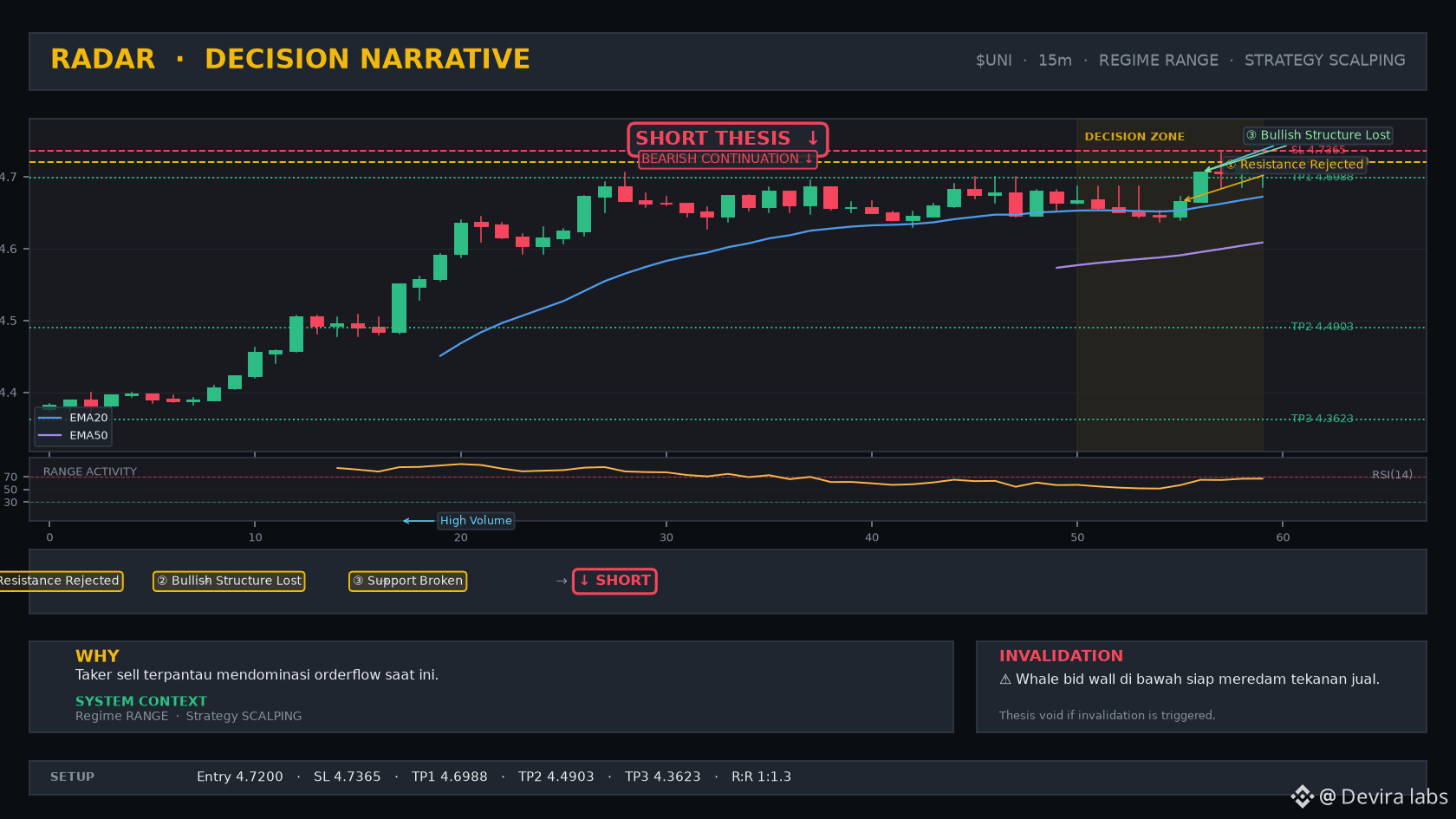The height and width of the screenshot is (819, 1456).
Task: Click the RSI(14) indicator label
Action: tap(1392, 475)
